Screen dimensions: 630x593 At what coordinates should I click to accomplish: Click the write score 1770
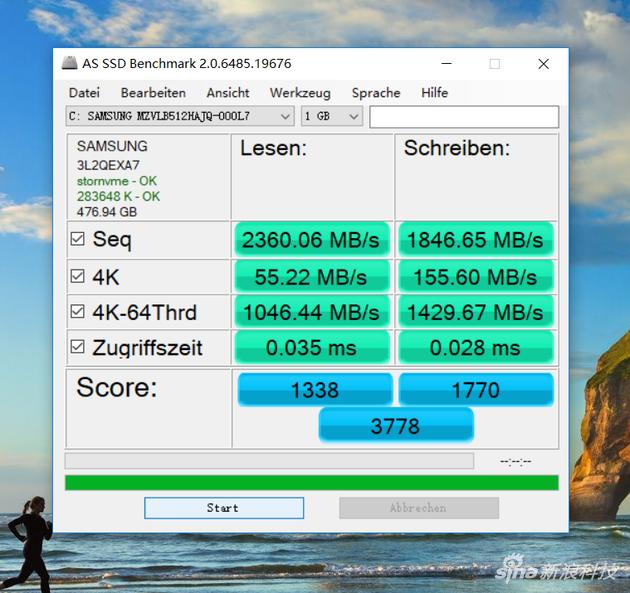pos(476,389)
